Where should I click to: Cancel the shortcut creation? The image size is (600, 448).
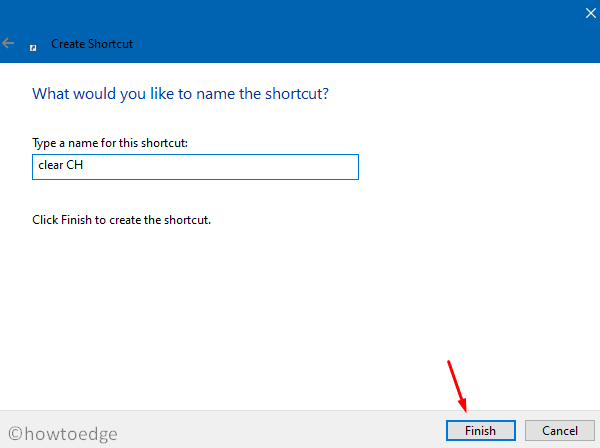[559, 431]
